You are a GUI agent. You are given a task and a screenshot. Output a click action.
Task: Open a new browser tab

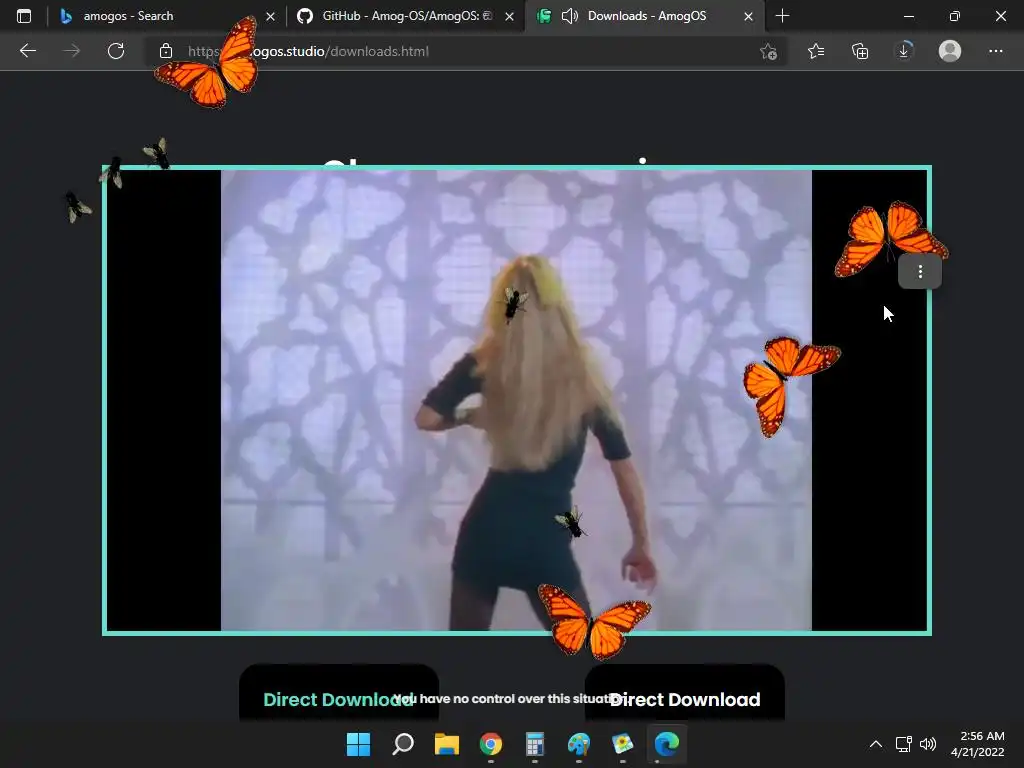tap(782, 16)
